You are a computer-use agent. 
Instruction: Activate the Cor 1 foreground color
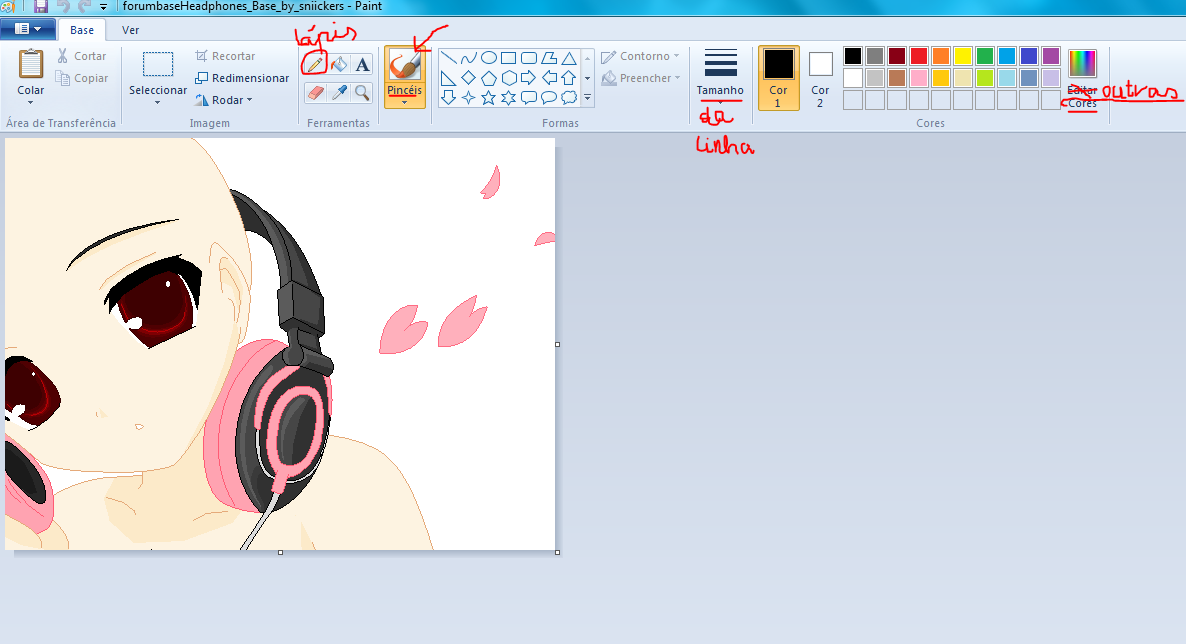pos(778,78)
